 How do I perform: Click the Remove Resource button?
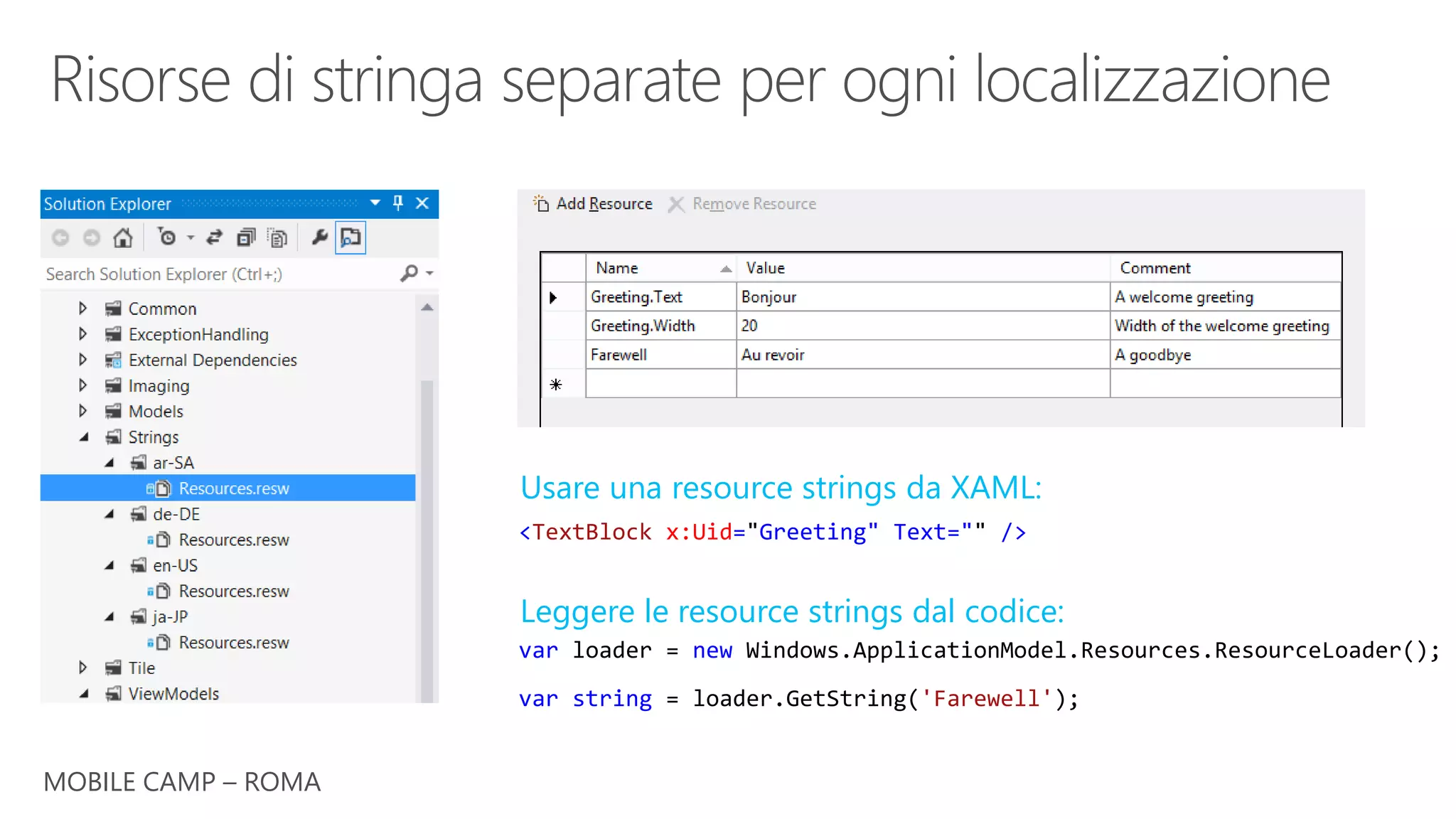click(742, 204)
